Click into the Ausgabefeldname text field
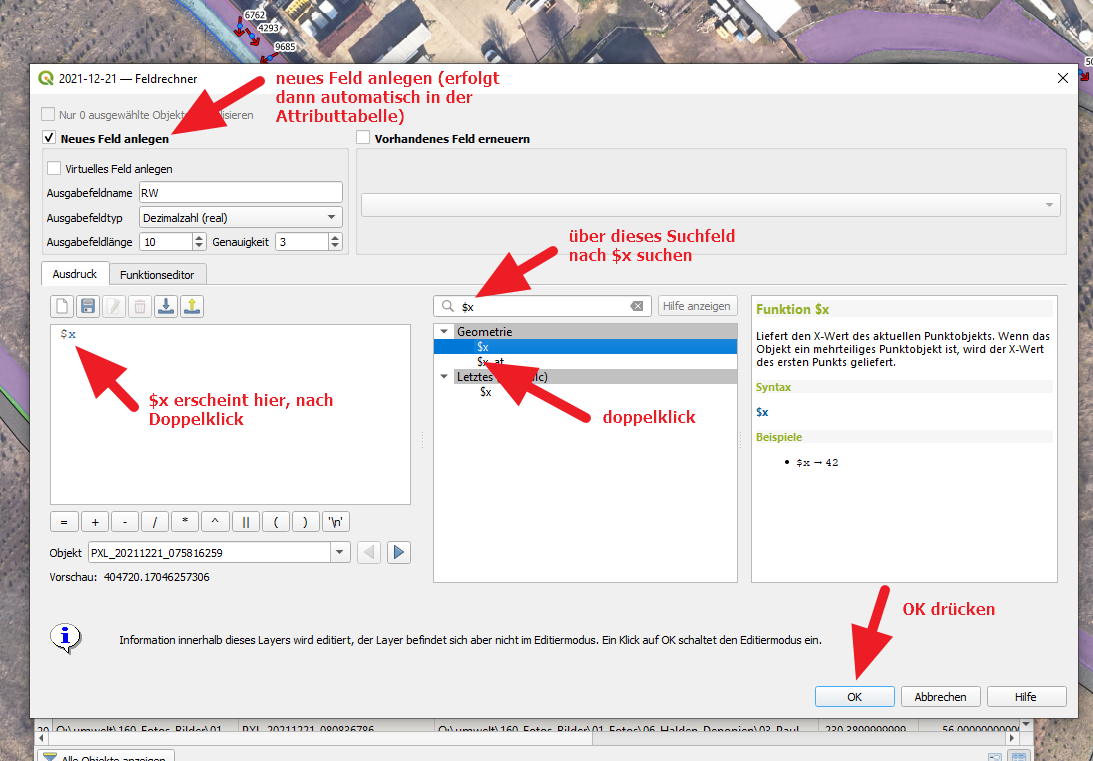This screenshot has height=761, width=1093. coord(240,193)
